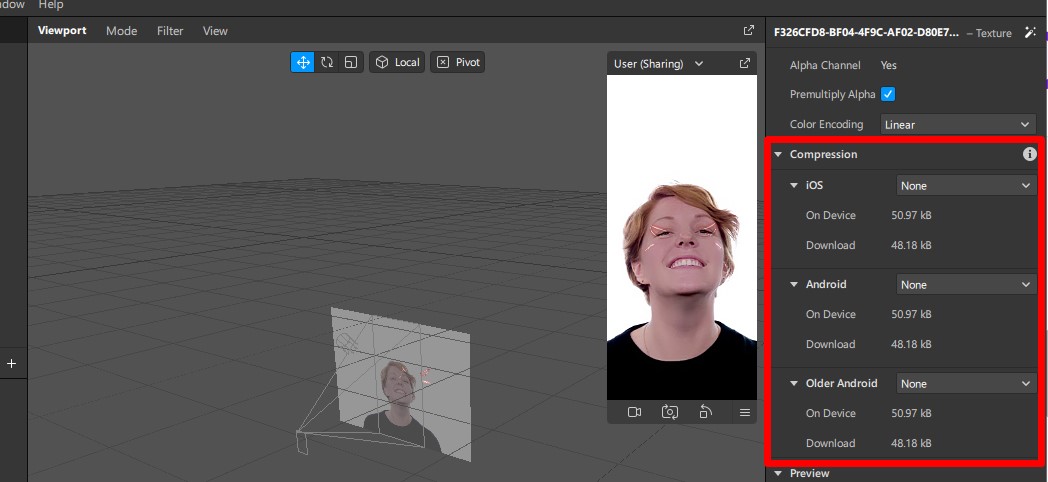Click iOS On Device value 50.97 kB
This screenshot has height=482, width=1048.
(x=911, y=215)
